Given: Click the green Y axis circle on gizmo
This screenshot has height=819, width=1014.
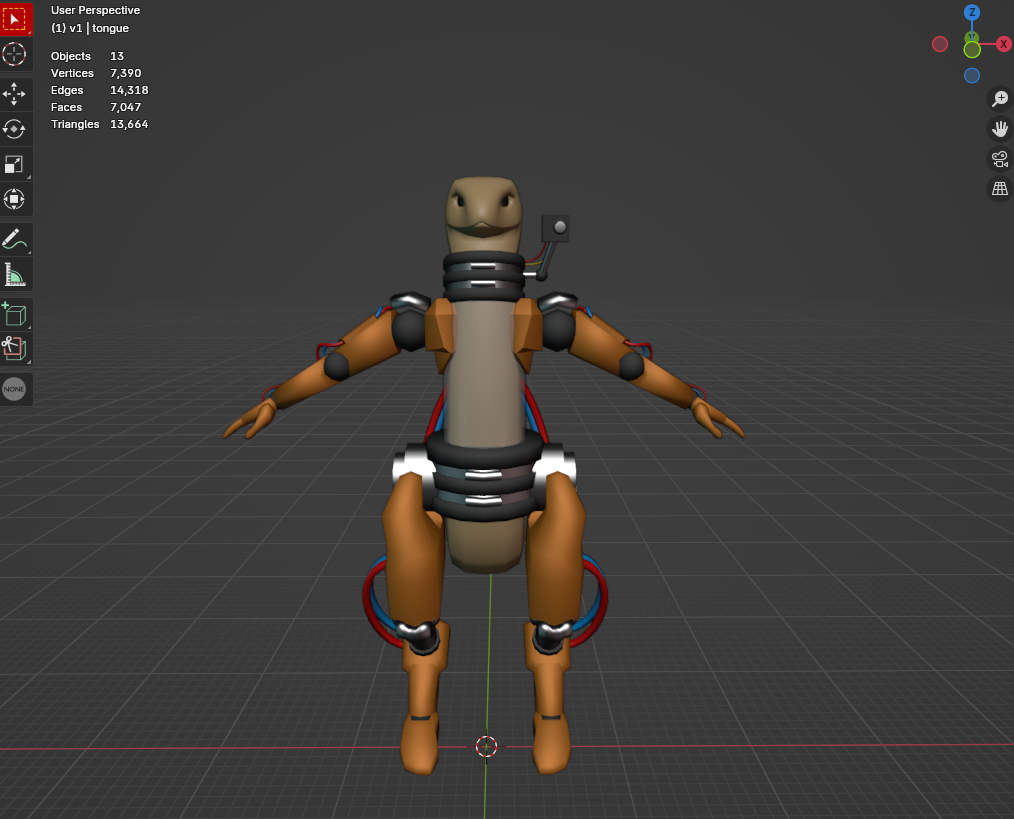Looking at the screenshot, I should [972, 49].
